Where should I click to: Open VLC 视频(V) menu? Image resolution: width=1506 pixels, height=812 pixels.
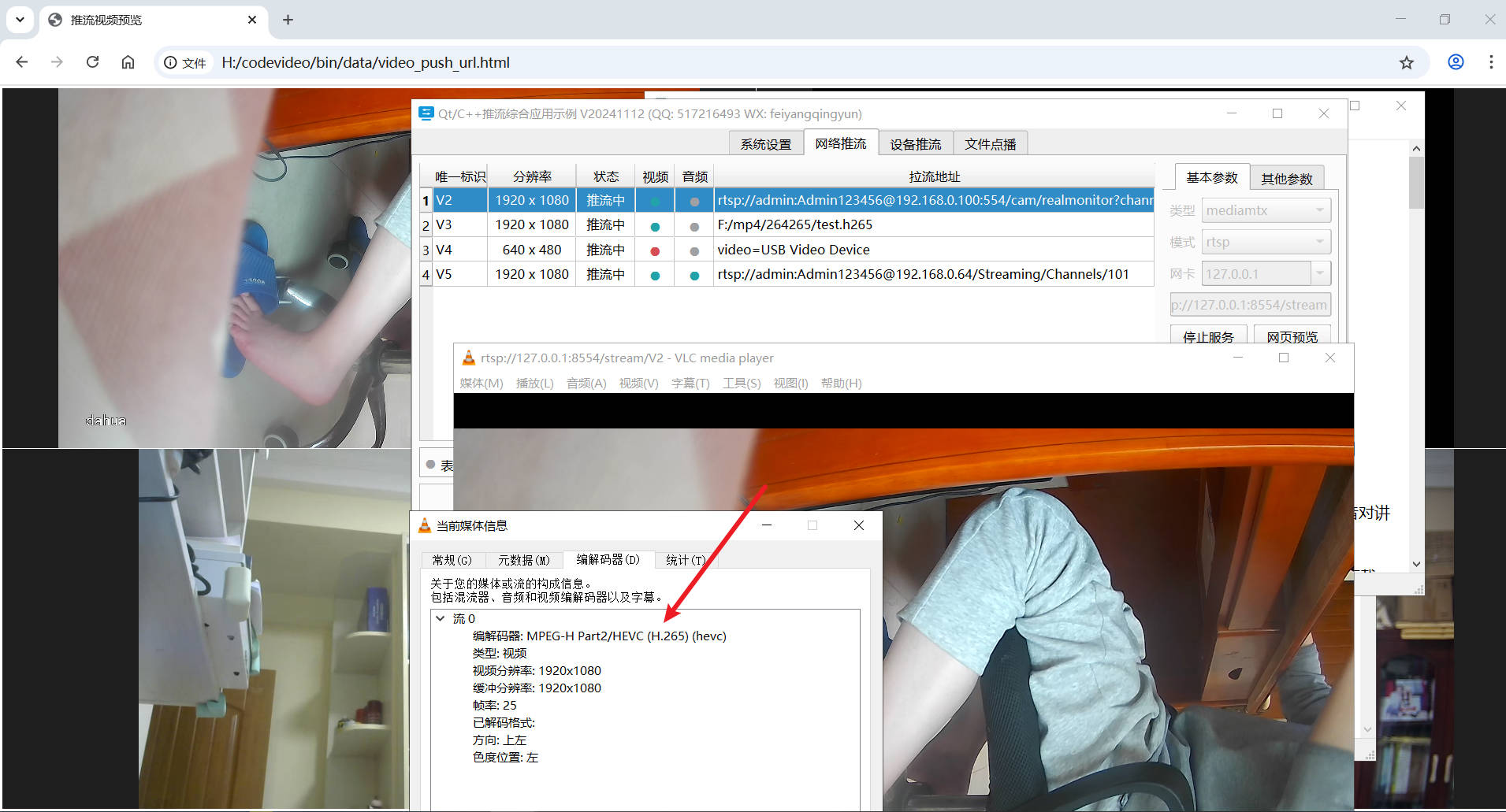pyautogui.click(x=639, y=383)
